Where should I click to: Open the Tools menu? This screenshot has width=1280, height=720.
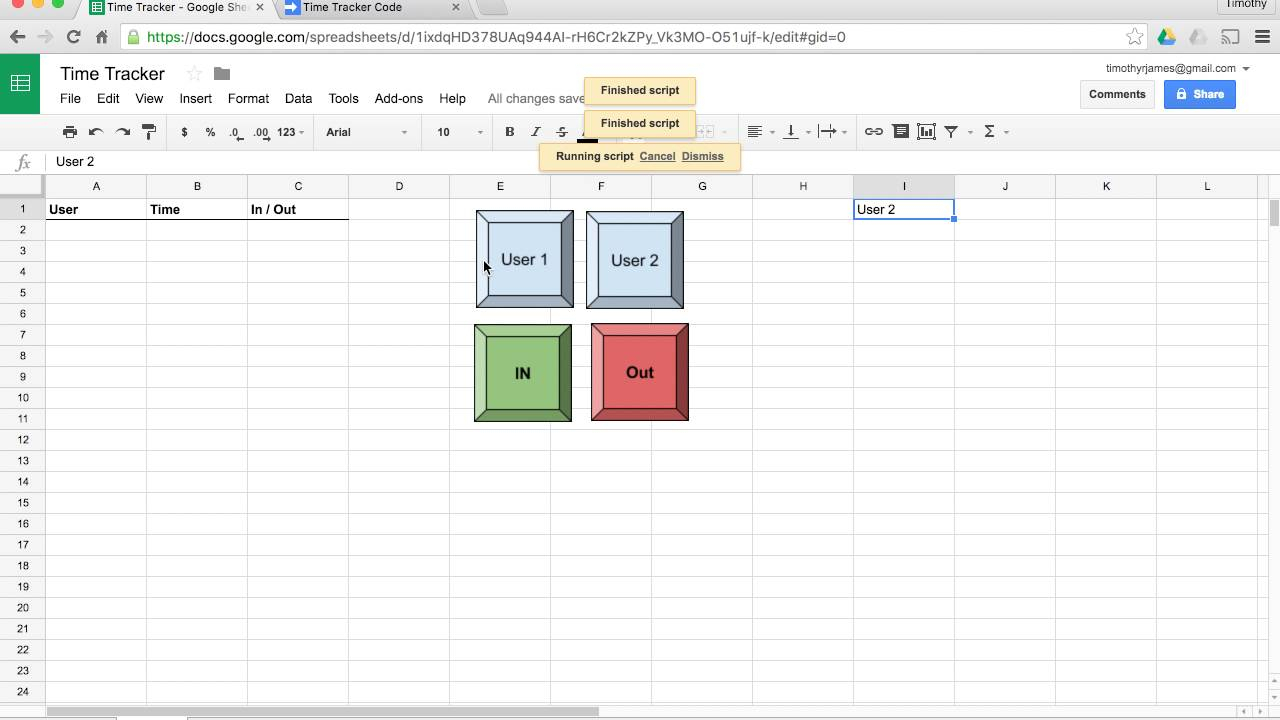pos(343,98)
